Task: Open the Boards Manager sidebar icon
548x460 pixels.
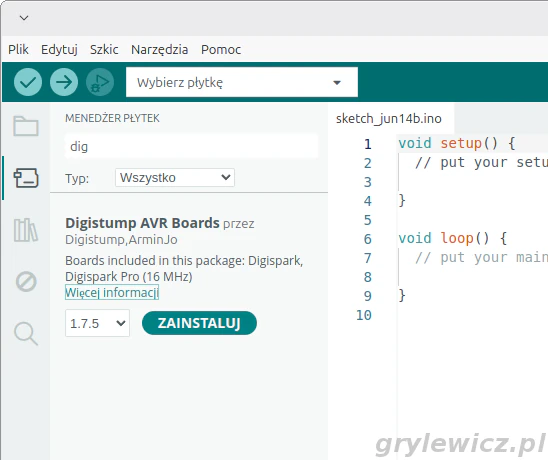Action: [x=26, y=178]
